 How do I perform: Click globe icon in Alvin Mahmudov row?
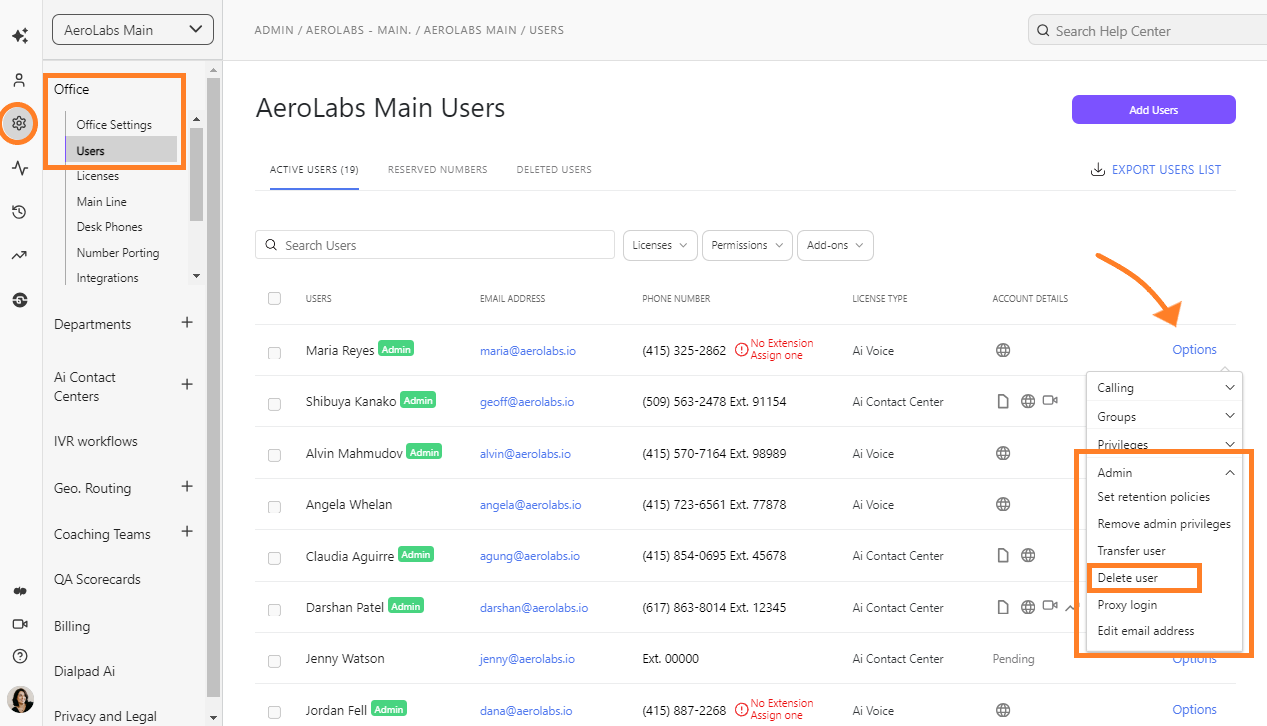tap(1003, 453)
